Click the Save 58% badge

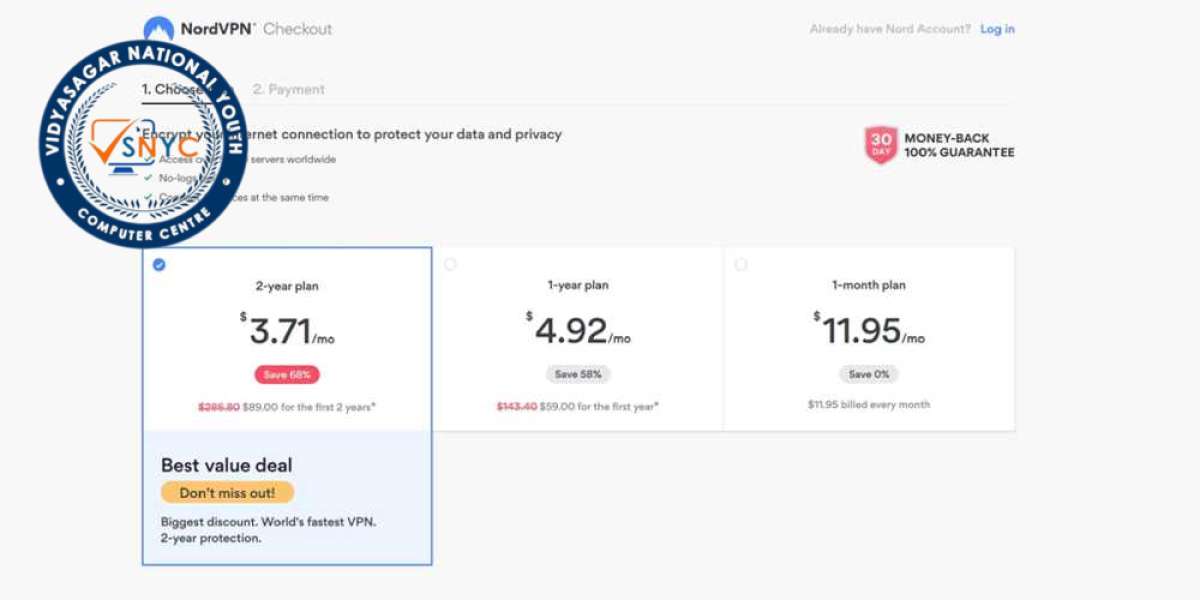[x=578, y=374]
